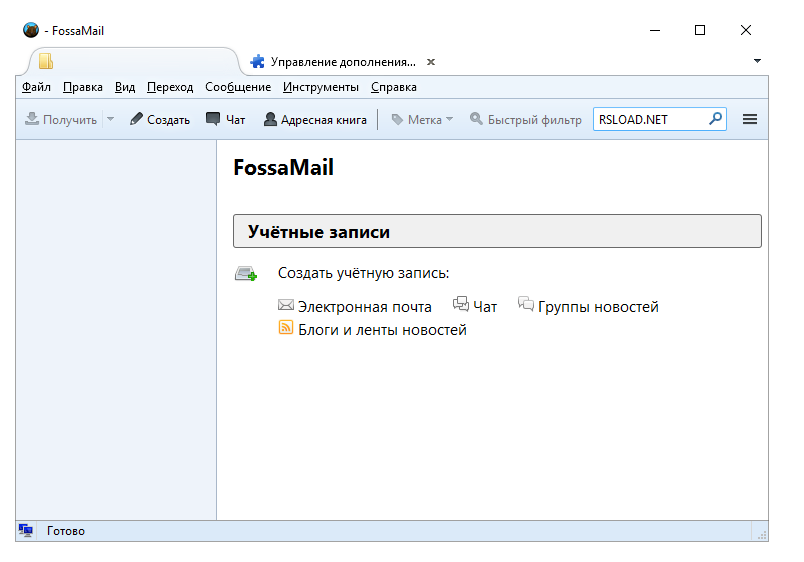This screenshot has width=804, height=562.
Task: Click the search magnifier icon
Action: pyautogui.click(x=715, y=119)
